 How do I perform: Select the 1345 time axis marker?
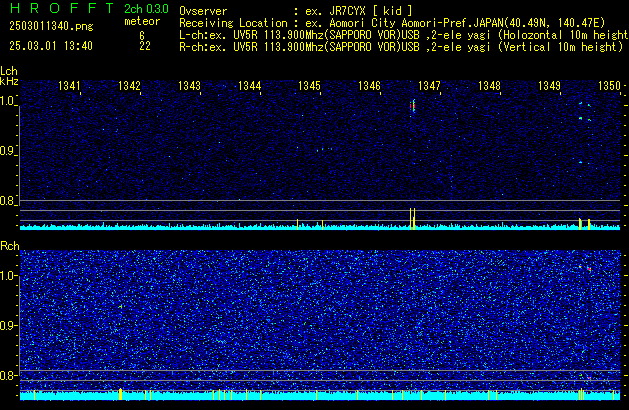310,86
